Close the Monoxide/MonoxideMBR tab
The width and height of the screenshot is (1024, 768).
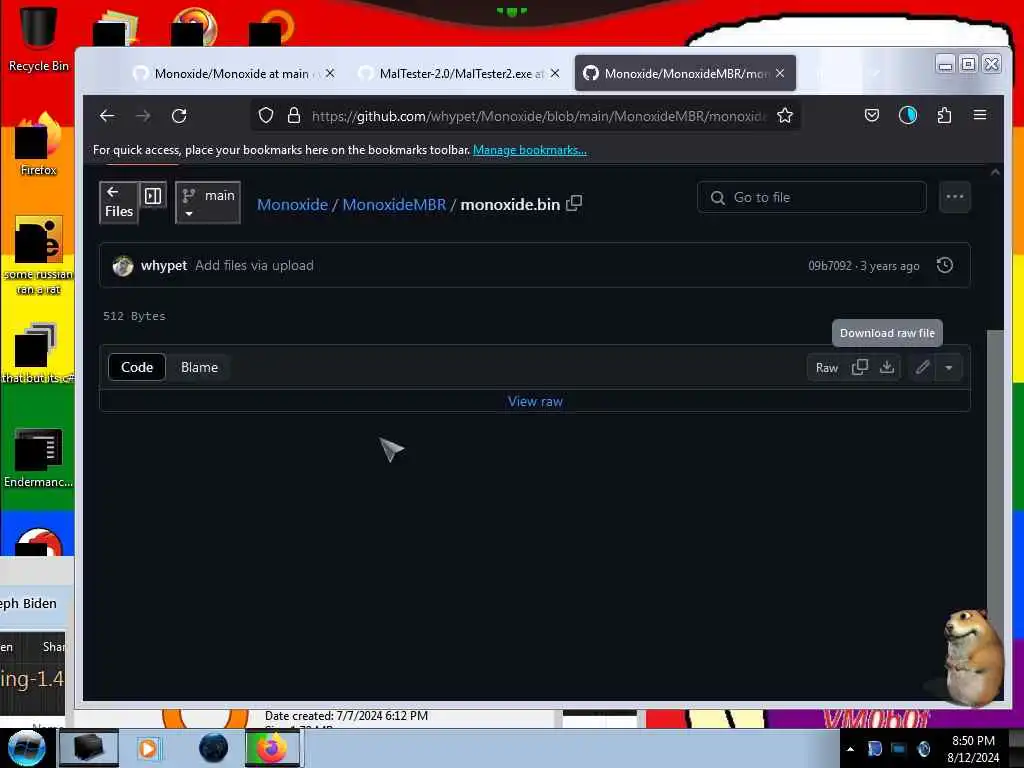click(780, 73)
